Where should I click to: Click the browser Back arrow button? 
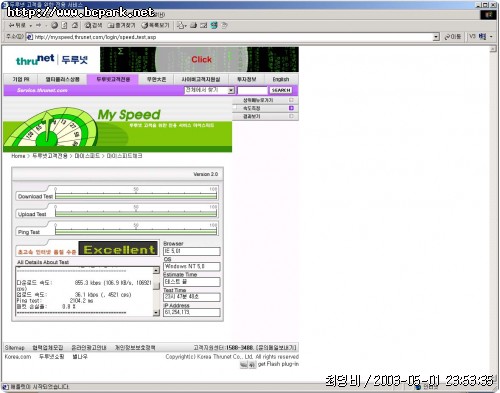(x=17, y=25)
